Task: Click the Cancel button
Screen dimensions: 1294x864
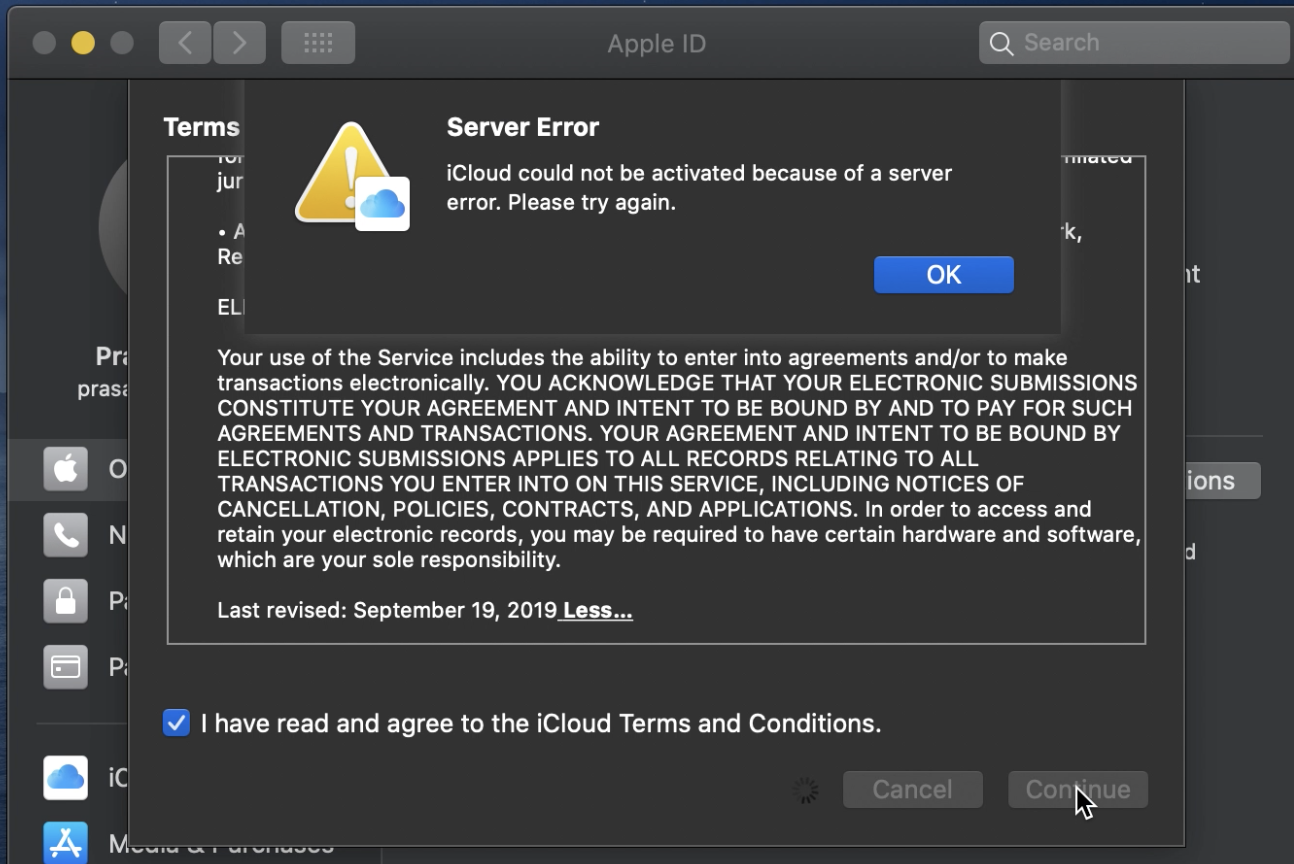Action: coord(912,790)
